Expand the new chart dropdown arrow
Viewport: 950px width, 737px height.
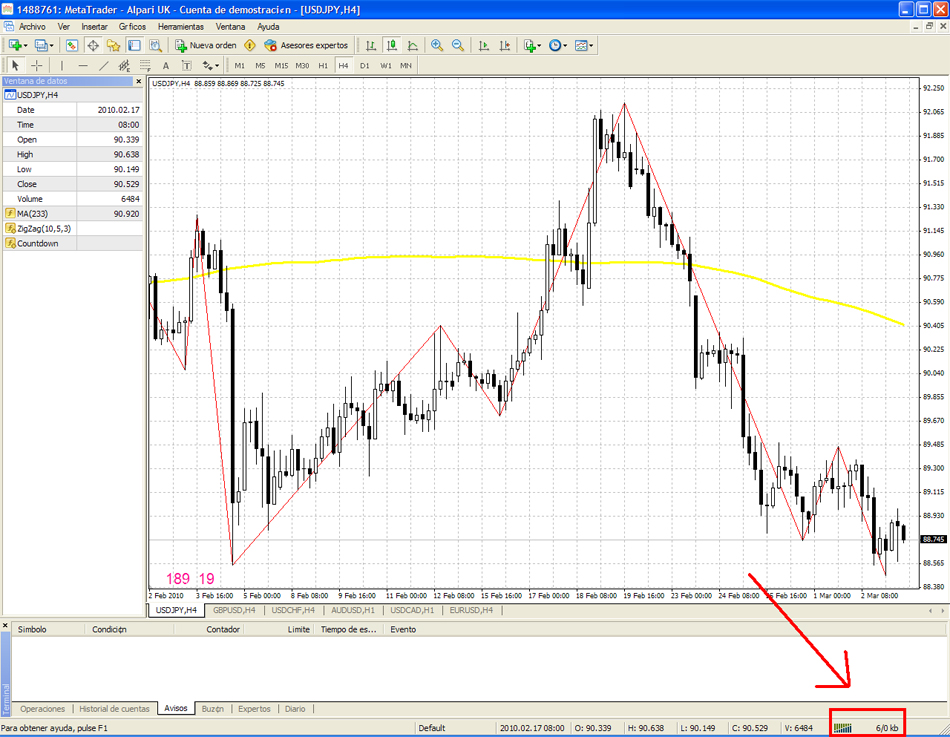tap(27, 45)
